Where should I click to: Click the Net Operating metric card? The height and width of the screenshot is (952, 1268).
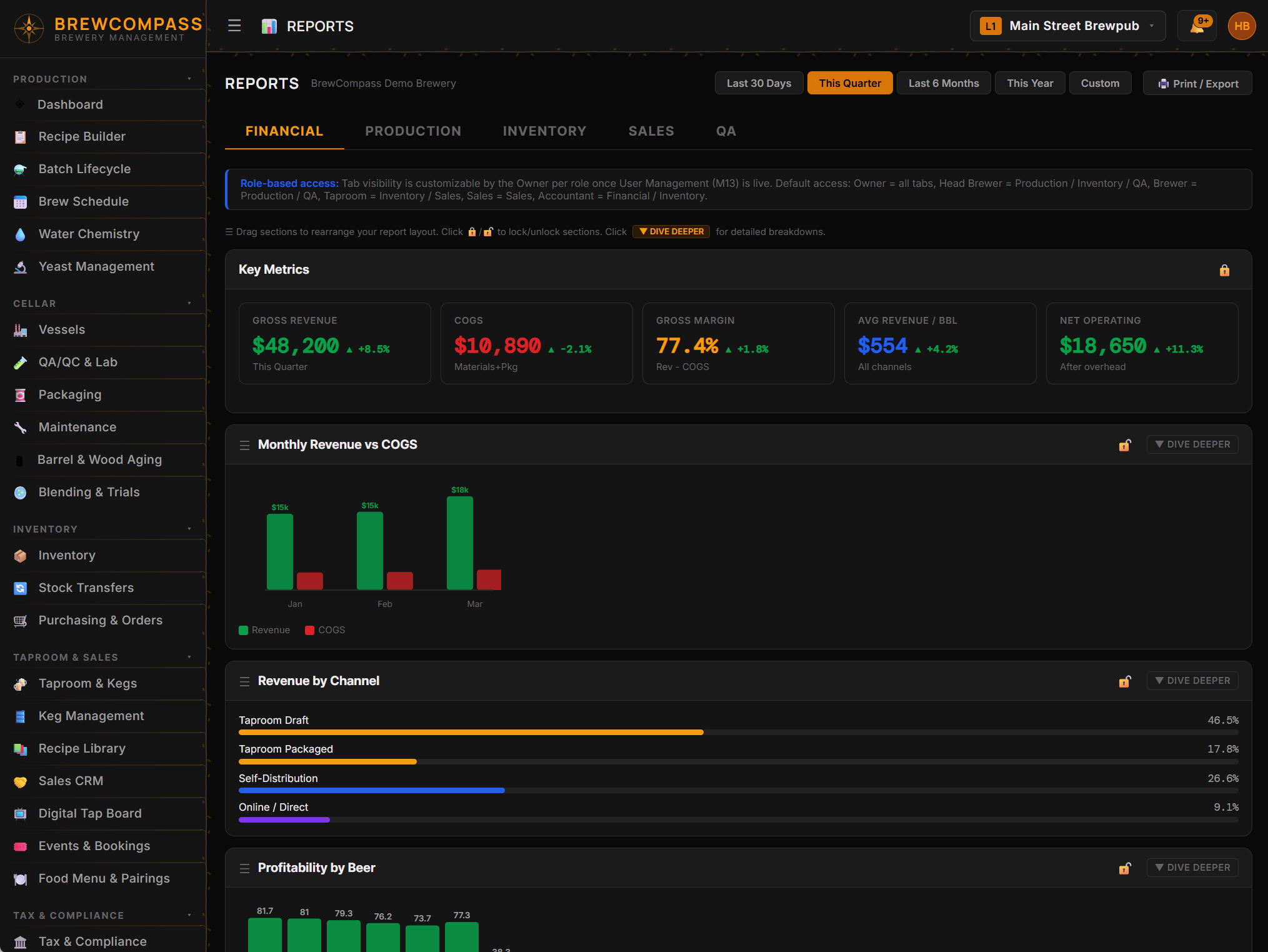click(1142, 343)
